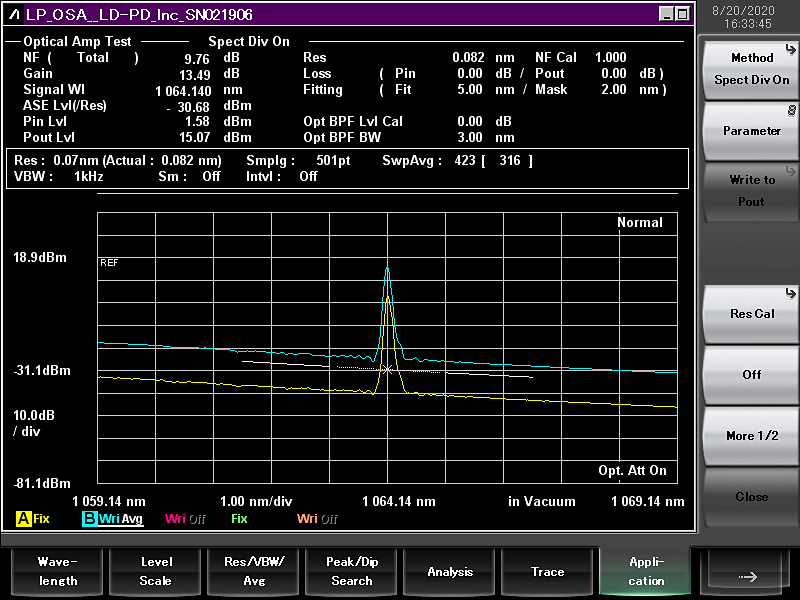This screenshot has width=800, height=600.
Task: Select trace B cyan indicator
Action: pos(89,519)
